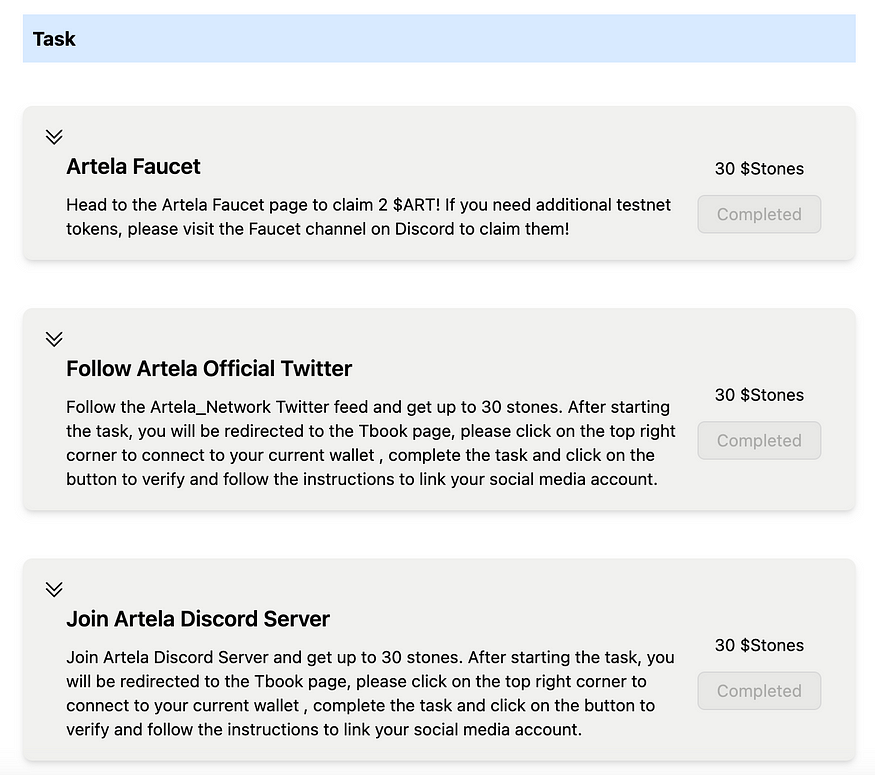Click the 30 $Stones reward for Twitter task
Image resolution: width=875 pixels, height=775 pixels.
(x=759, y=395)
